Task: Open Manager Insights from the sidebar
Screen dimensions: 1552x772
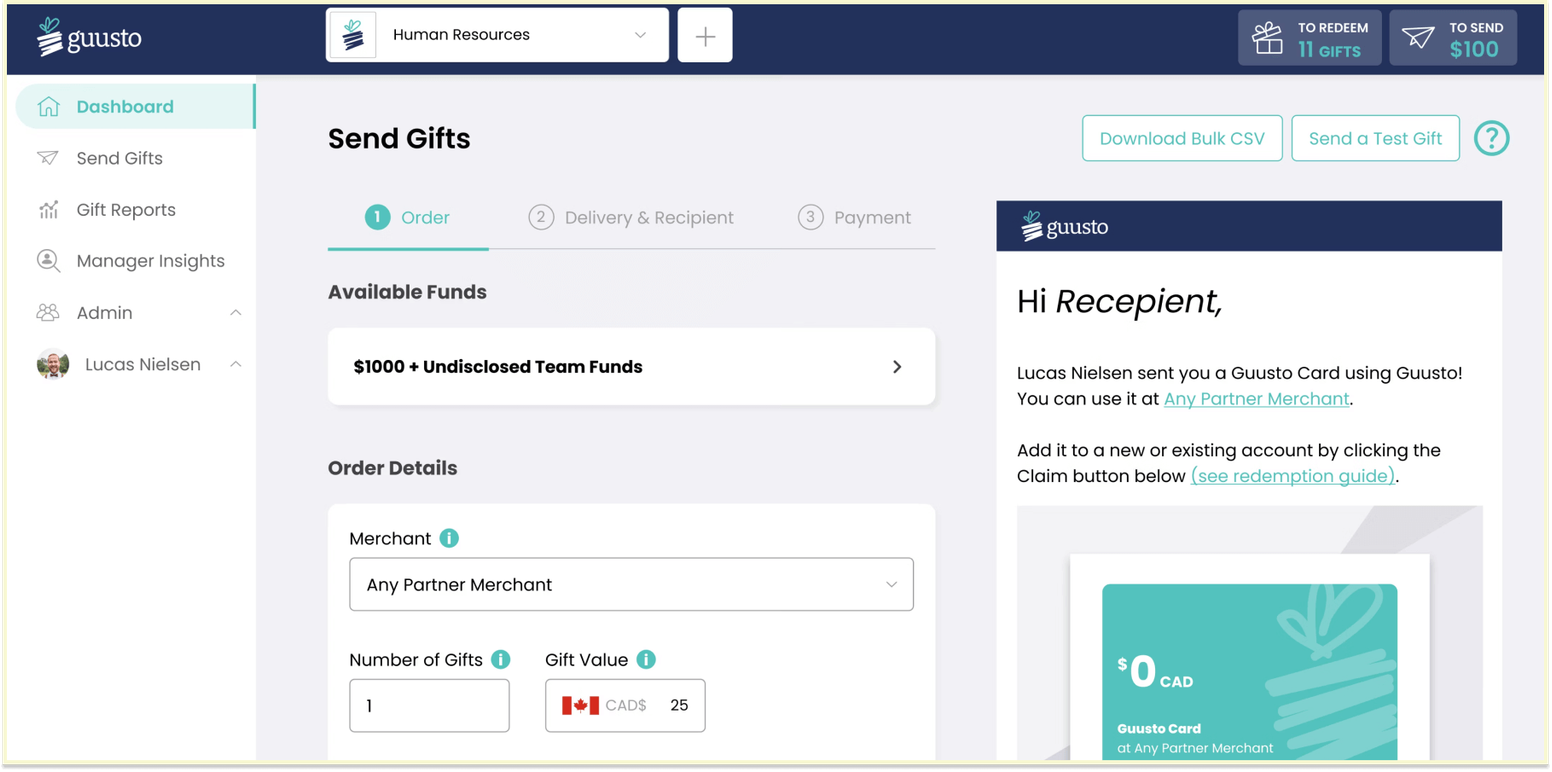Action: (x=150, y=261)
